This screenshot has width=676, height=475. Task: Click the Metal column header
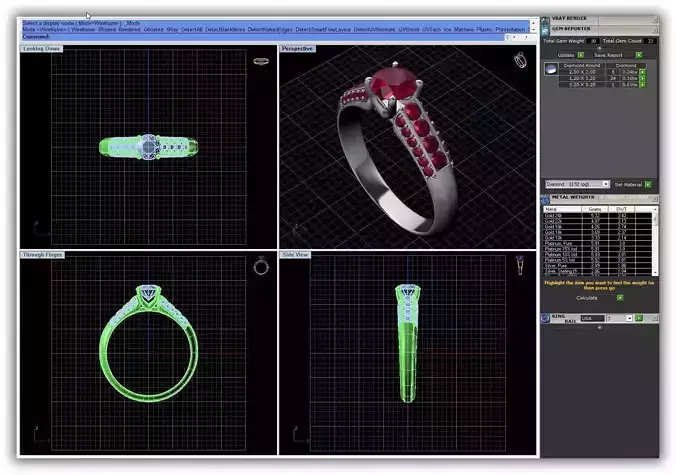(562, 209)
